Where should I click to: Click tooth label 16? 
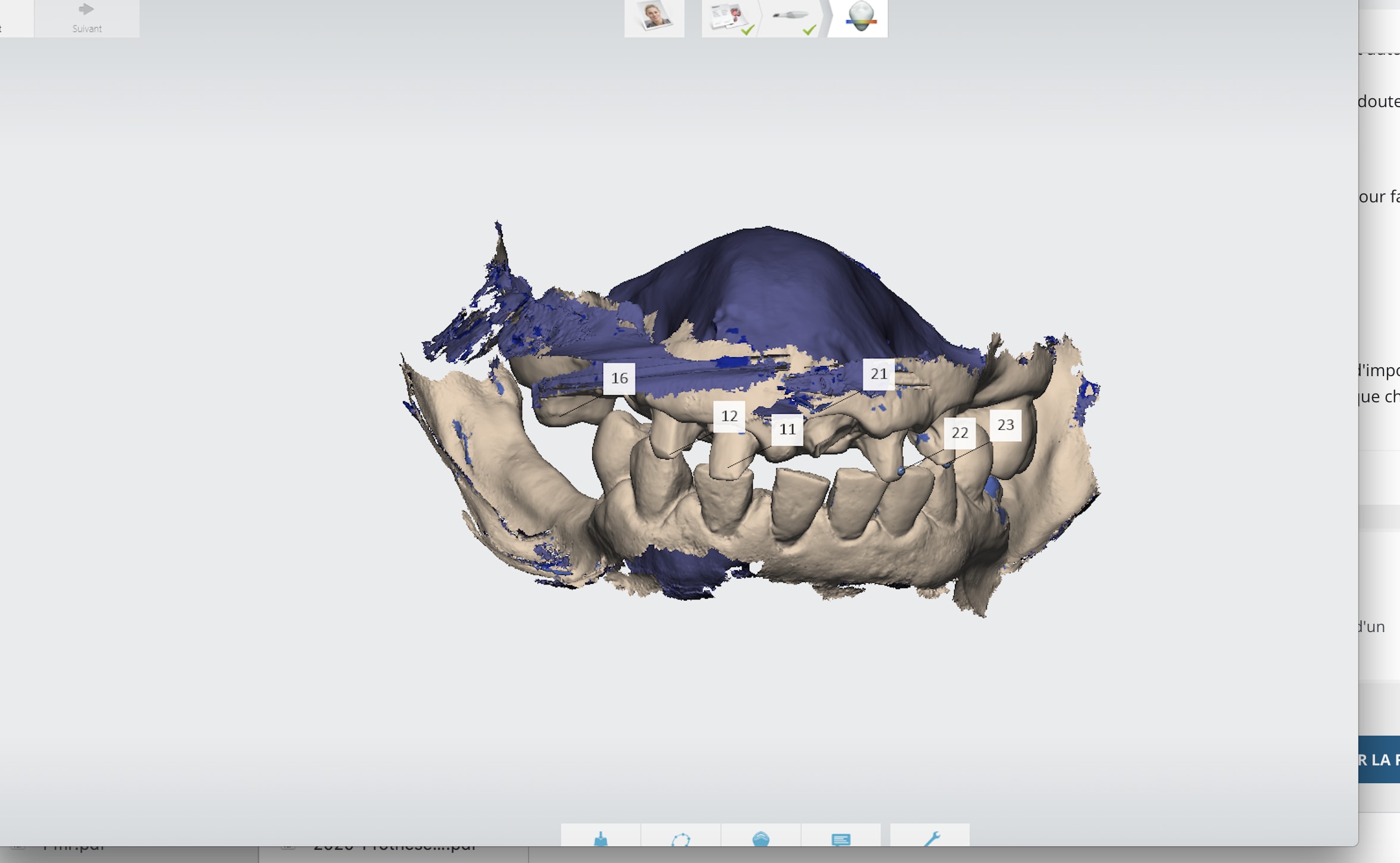point(619,379)
